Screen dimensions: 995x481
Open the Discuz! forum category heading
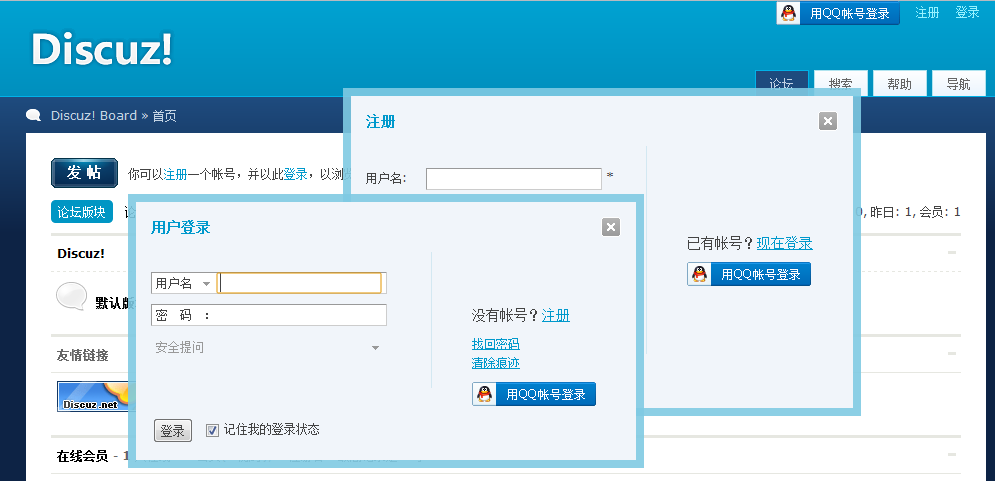coord(81,254)
